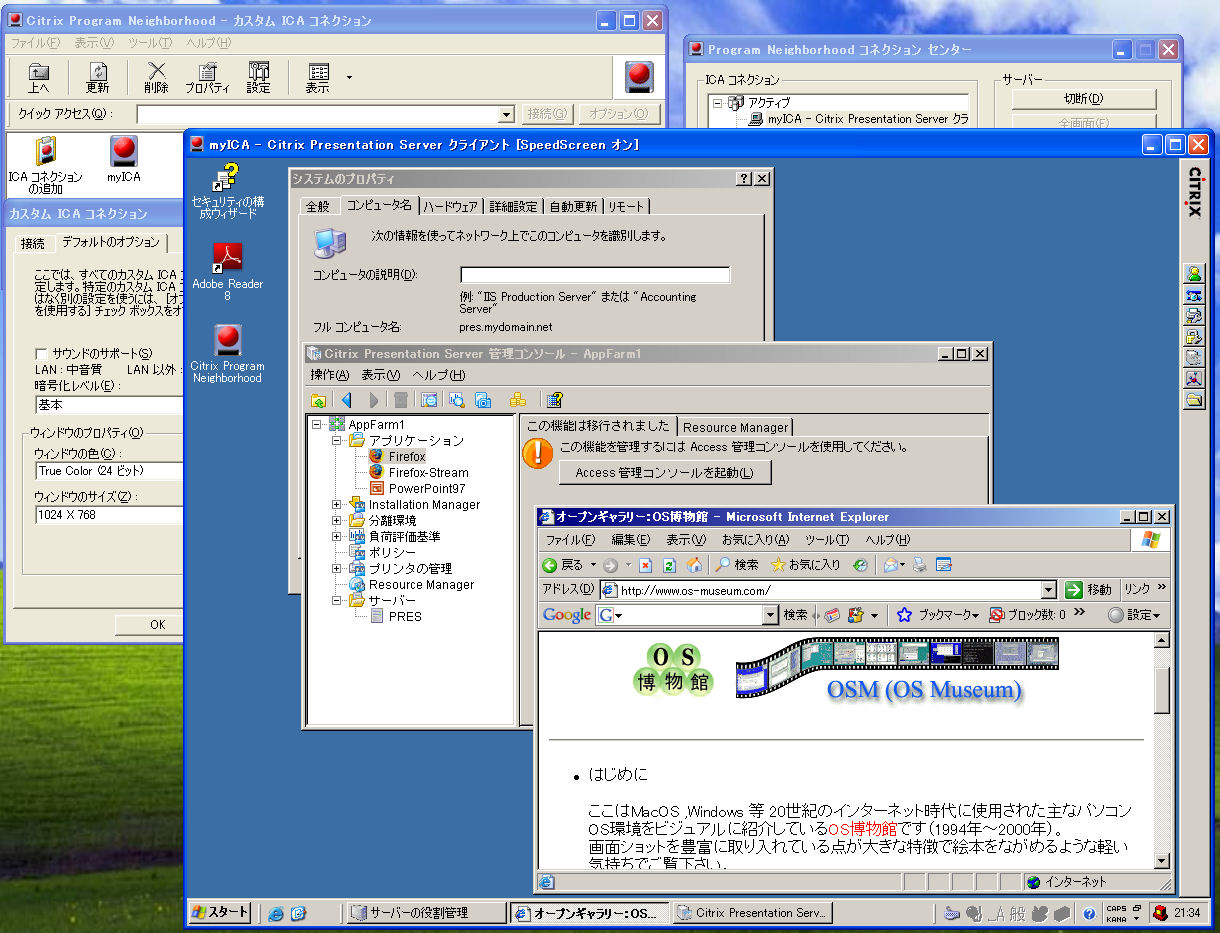This screenshot has height=933, width=1220.
Task: Open the 表示 toolbar dropdown arrow
Action: click(349, 77)
